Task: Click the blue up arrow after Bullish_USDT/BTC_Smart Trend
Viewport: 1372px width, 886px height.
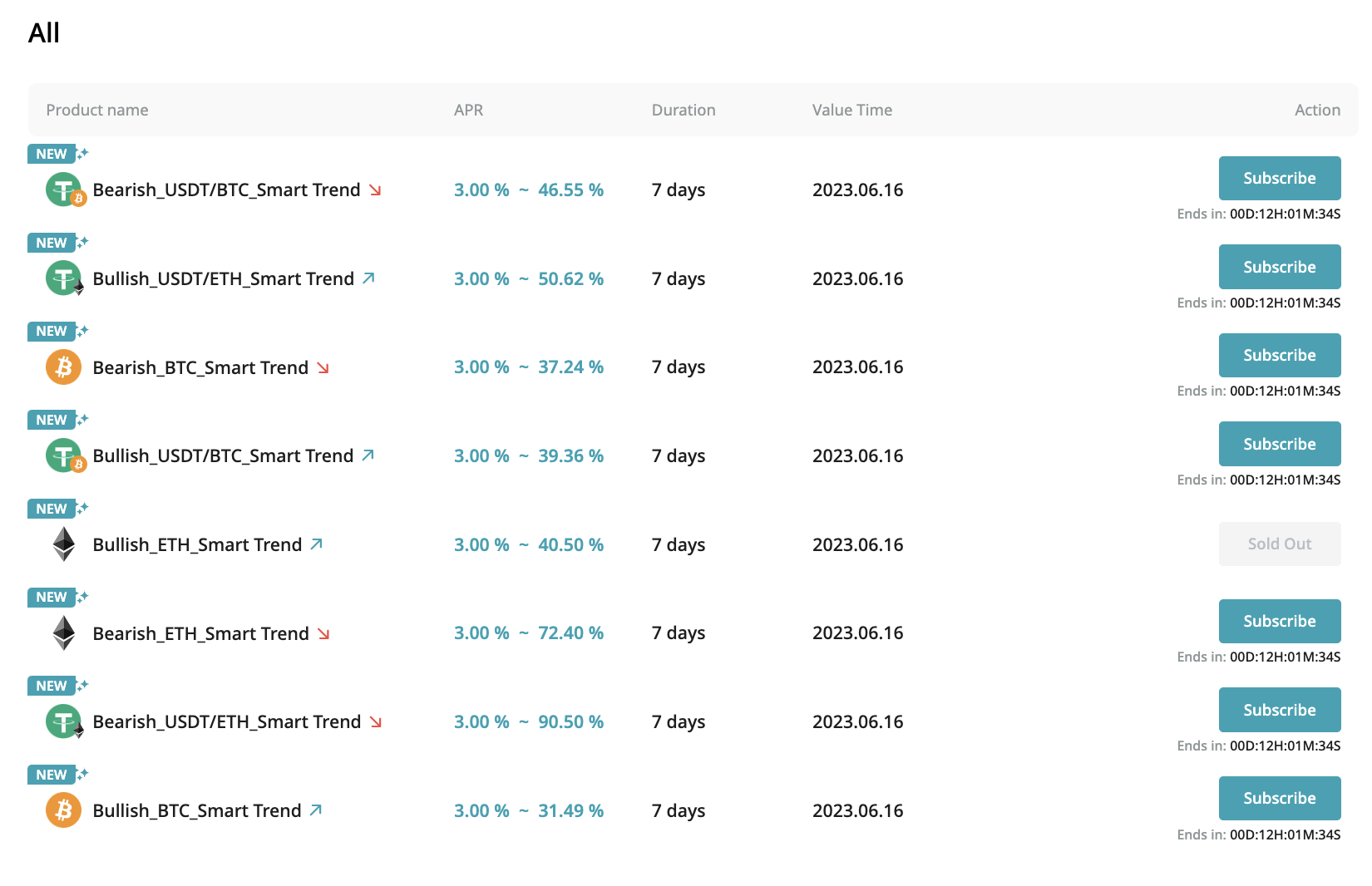Action: (368, 455)
